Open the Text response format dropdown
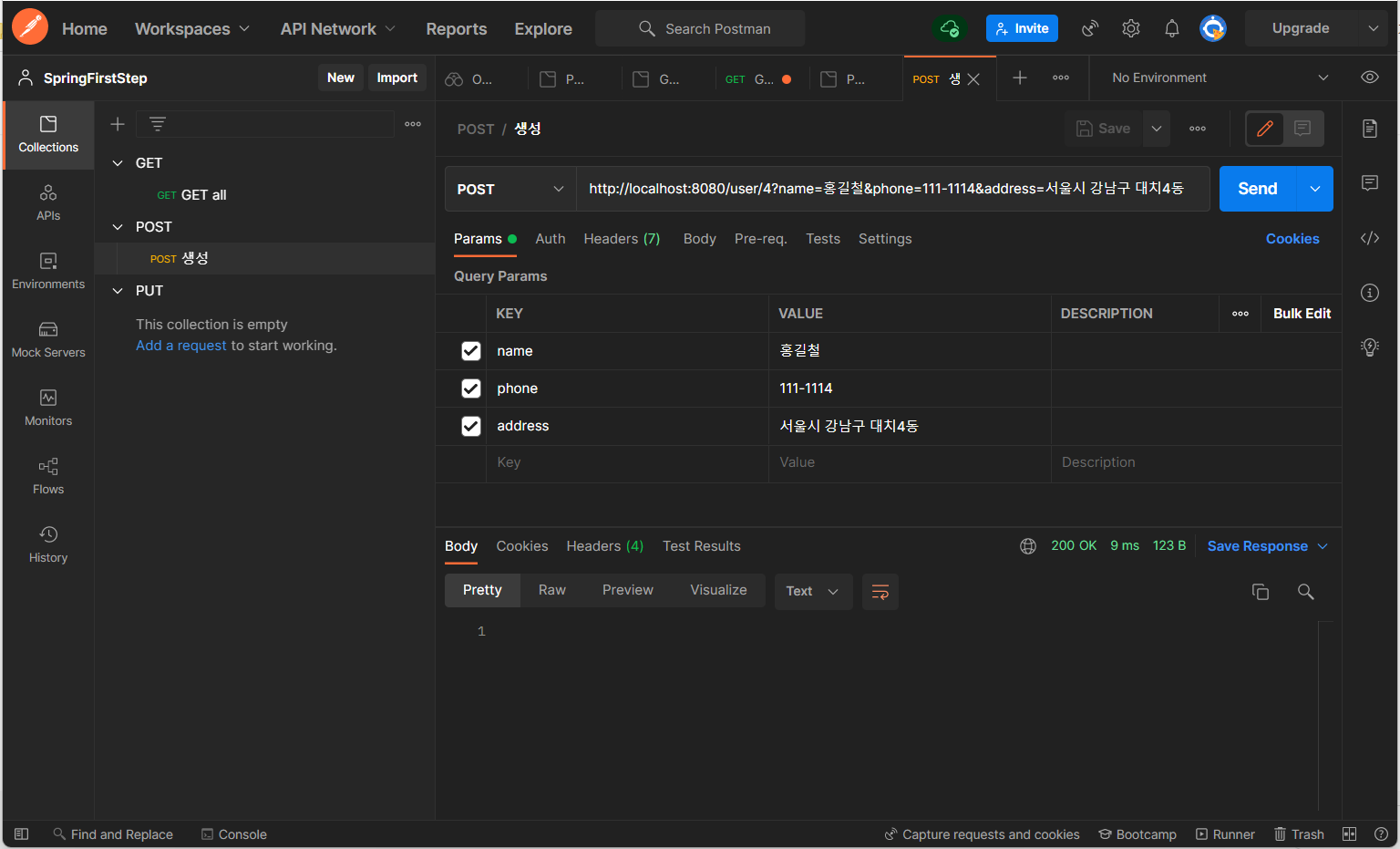Screen dimensions: 1400x849 (x=813, y=592)
